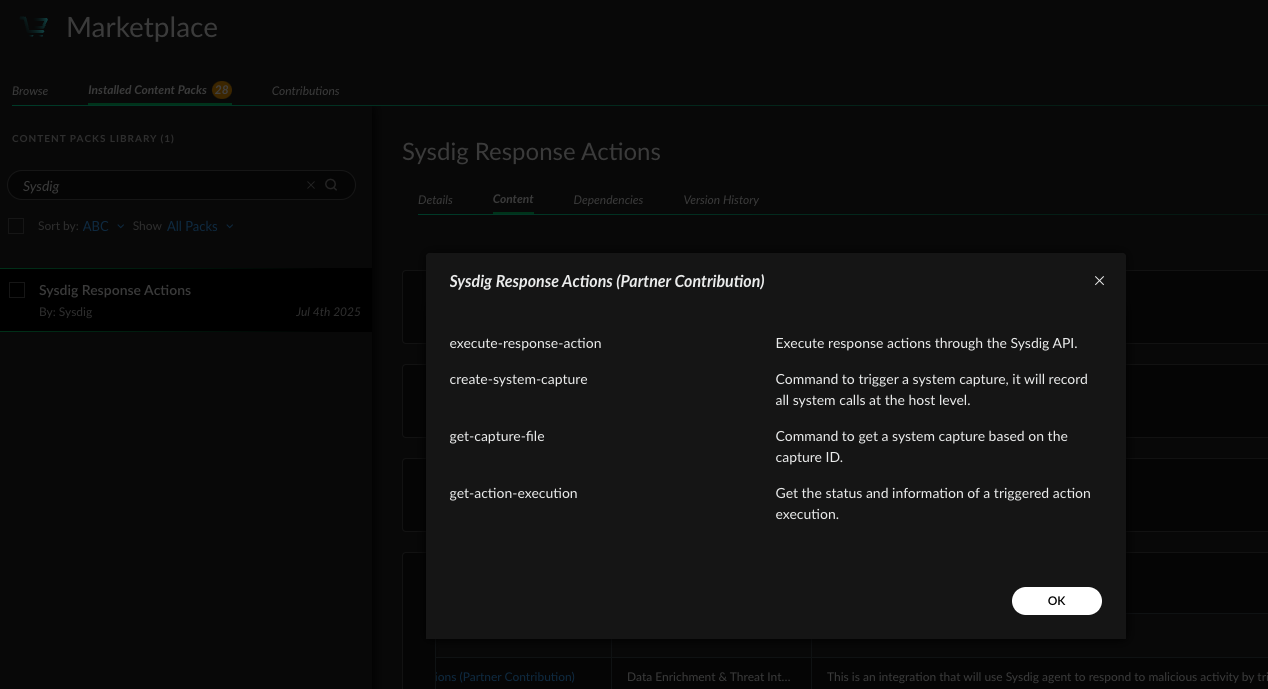Viewport: 1268px width, 689px height.
Task: View the Version History tab
Action: [721, 200]
